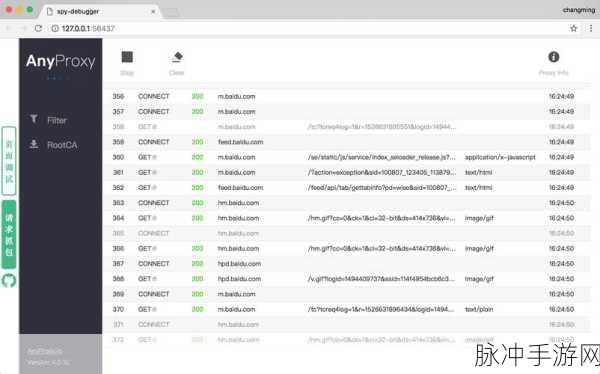Click the path /se/static/js/service/index_seloader
The image size is (600, 374).
(x=382, y=157)
